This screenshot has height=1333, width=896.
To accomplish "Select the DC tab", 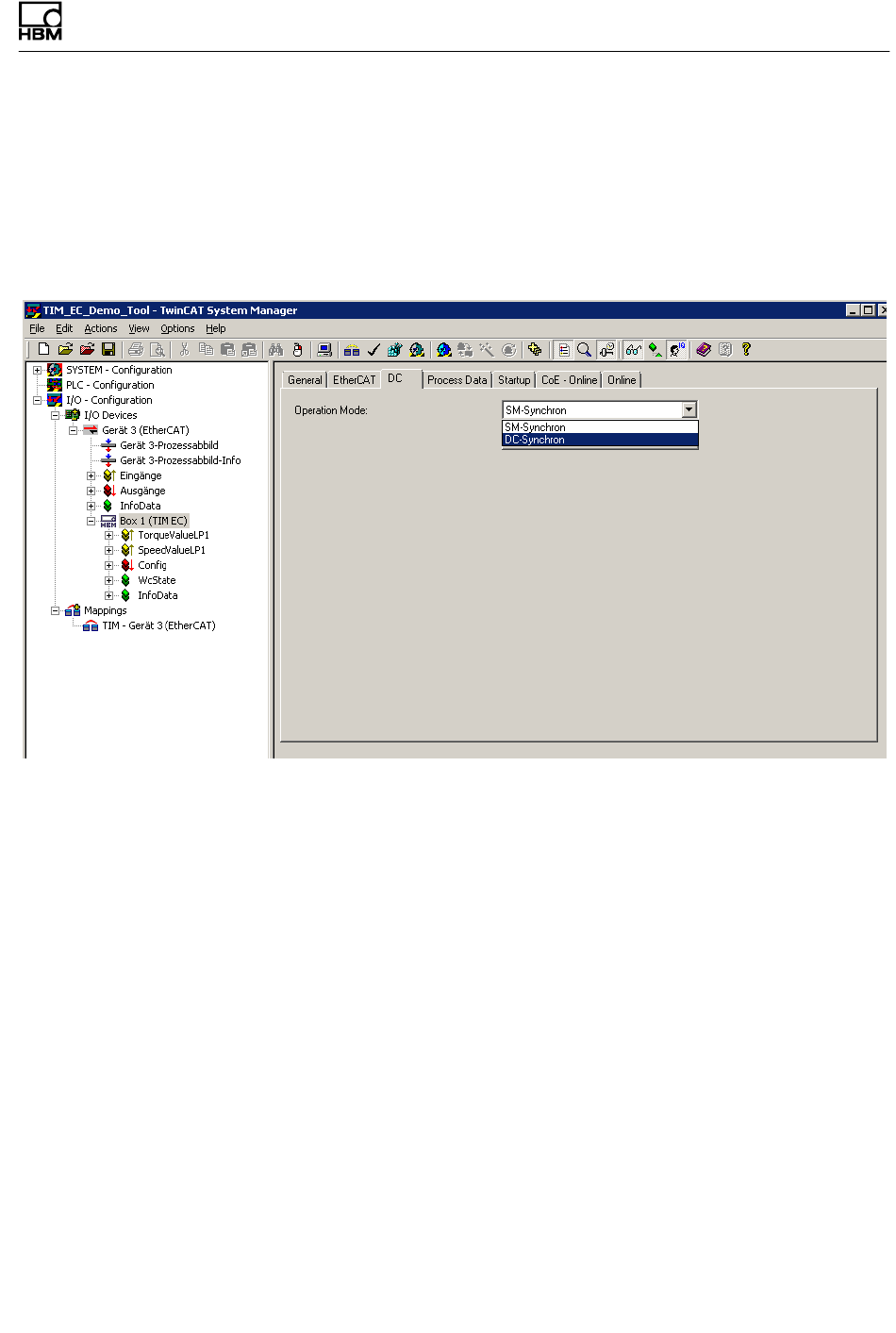I will pyautogui.click(x=401, y=378).
